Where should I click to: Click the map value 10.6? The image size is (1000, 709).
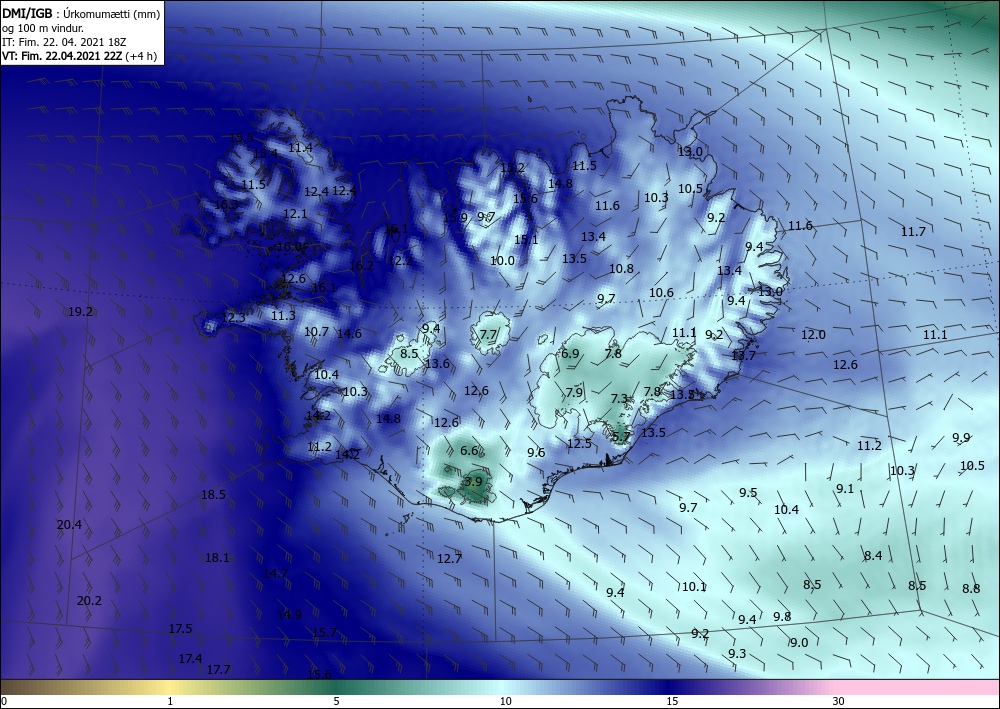point(661,293)
